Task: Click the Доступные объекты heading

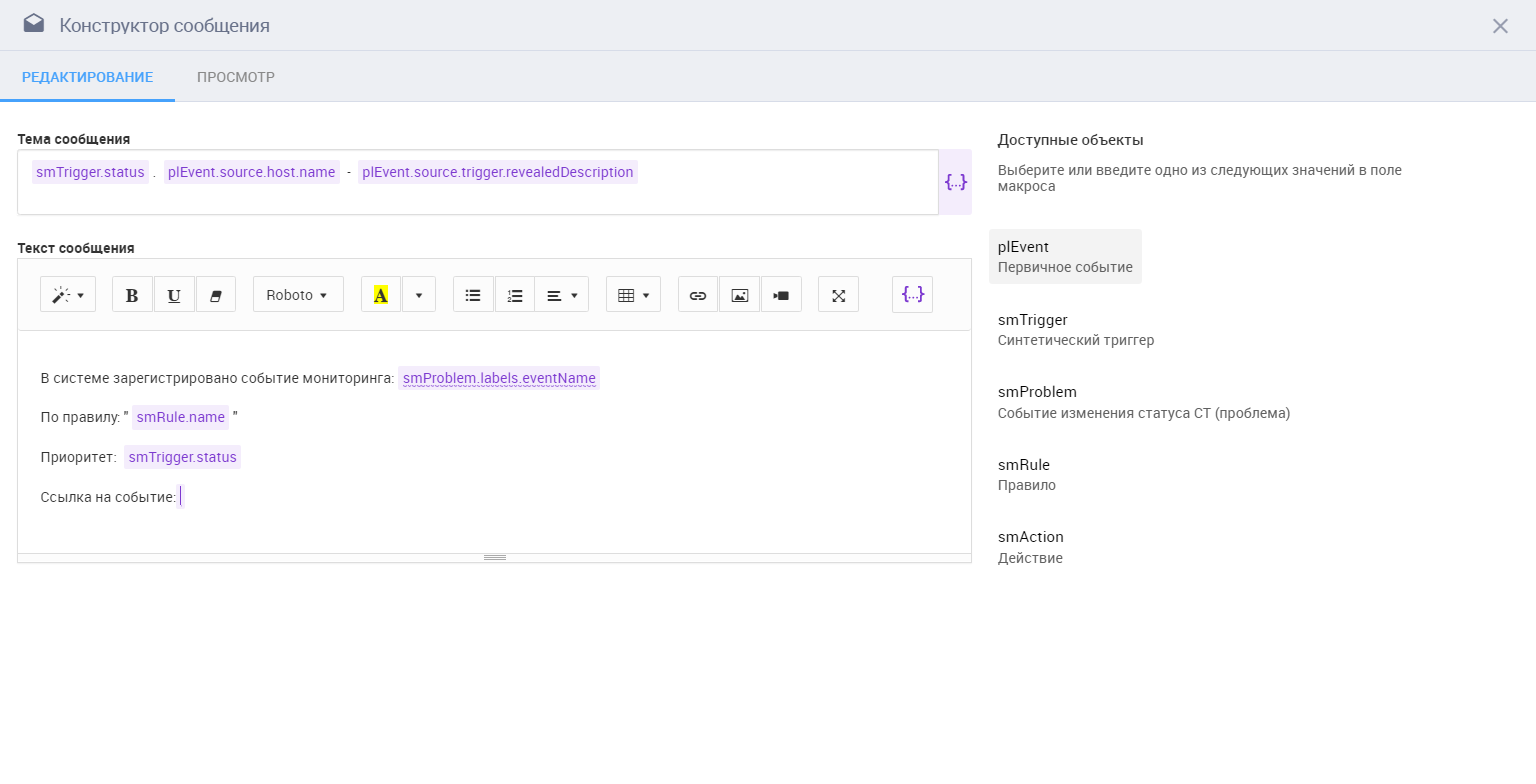Action: (x=1071, y=140)
